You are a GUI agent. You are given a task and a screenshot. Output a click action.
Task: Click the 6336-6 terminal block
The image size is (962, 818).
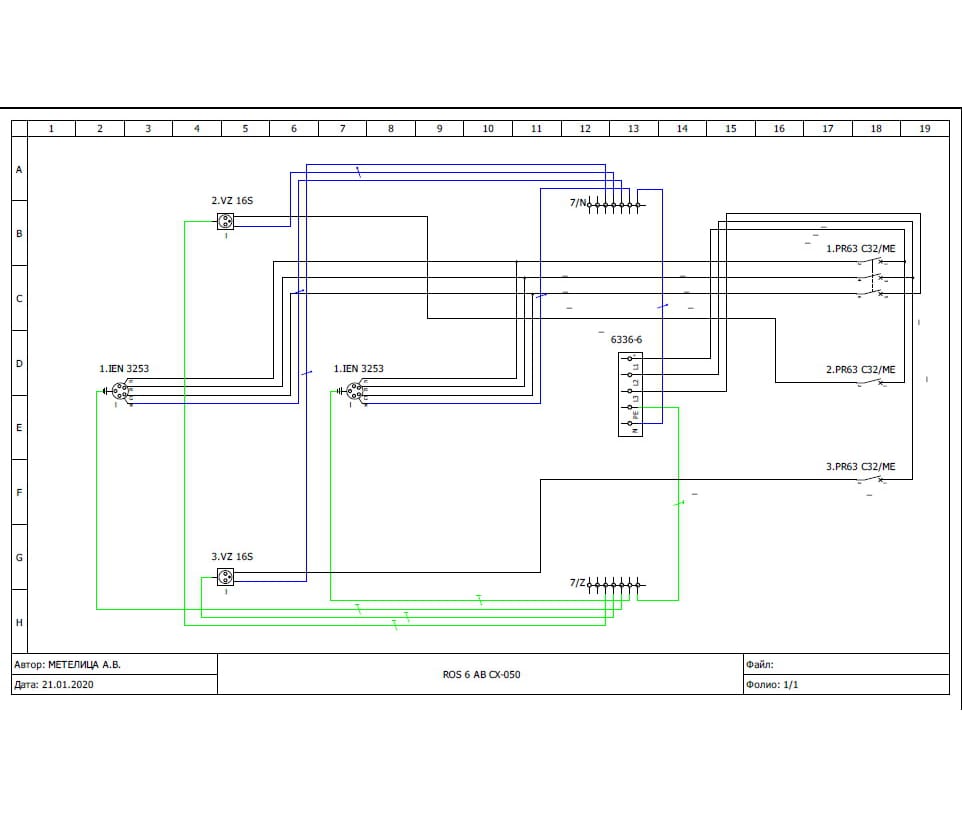tap(630, 394)
